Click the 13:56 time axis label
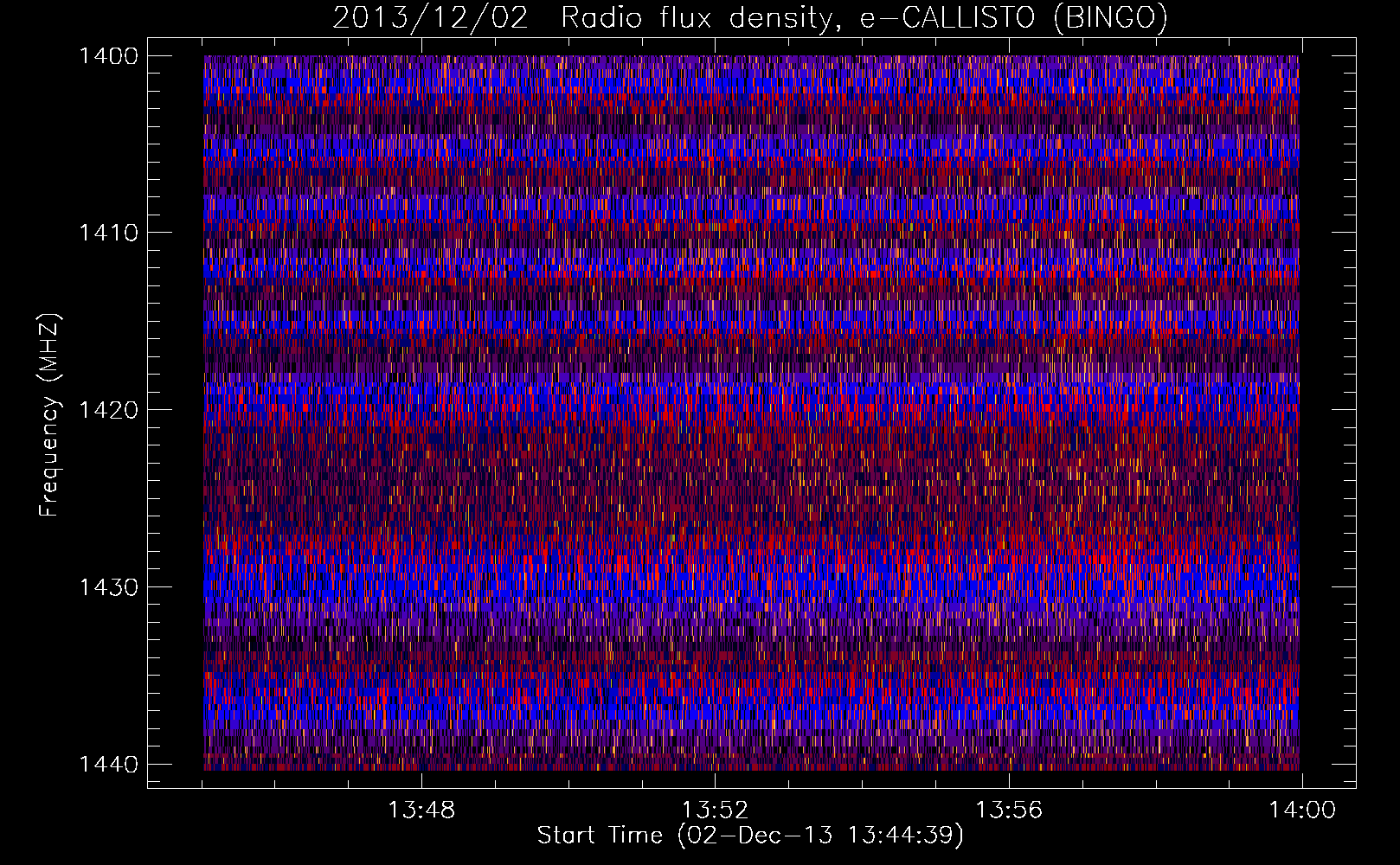1400x865 pixels. click(x=1009, y=811)
